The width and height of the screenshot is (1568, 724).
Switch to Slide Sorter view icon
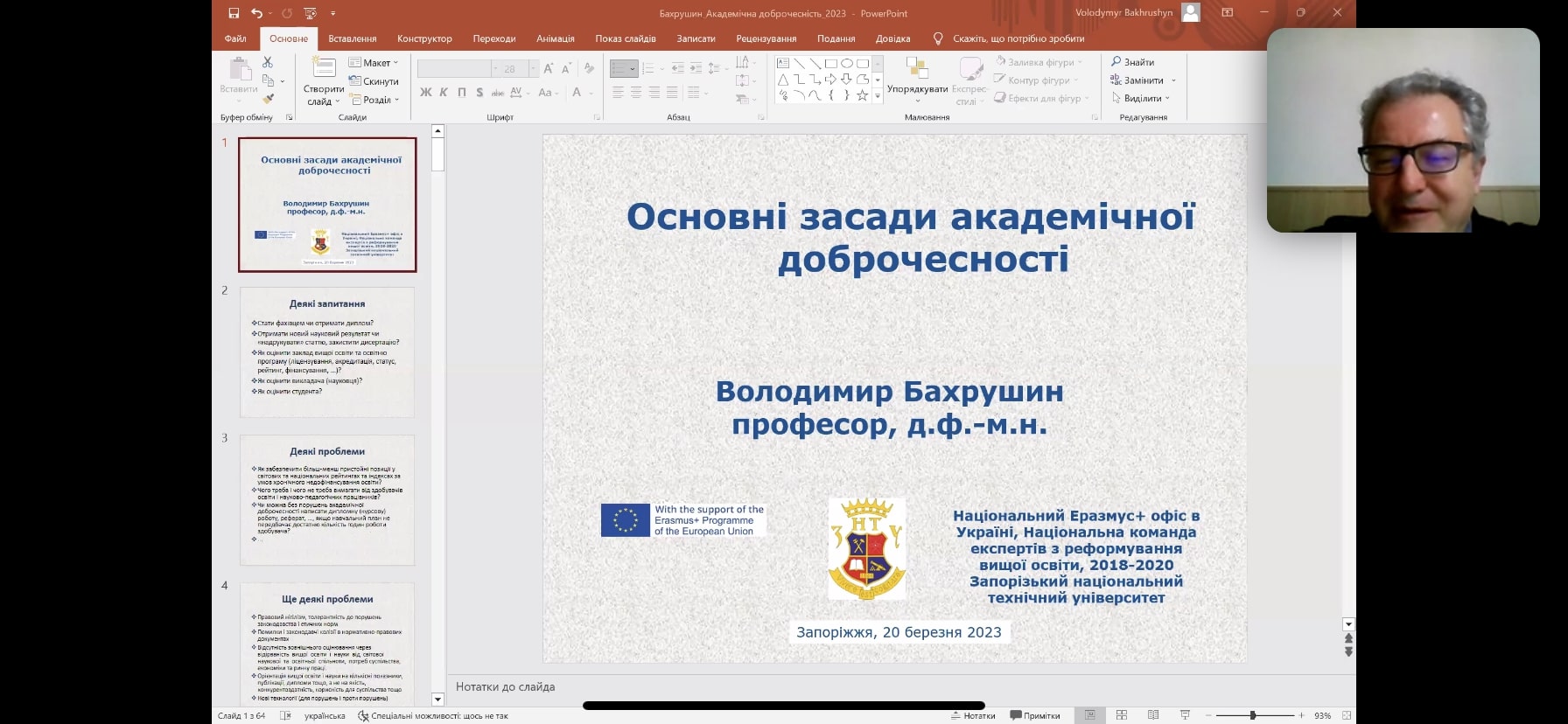[x=1122, y=715]
